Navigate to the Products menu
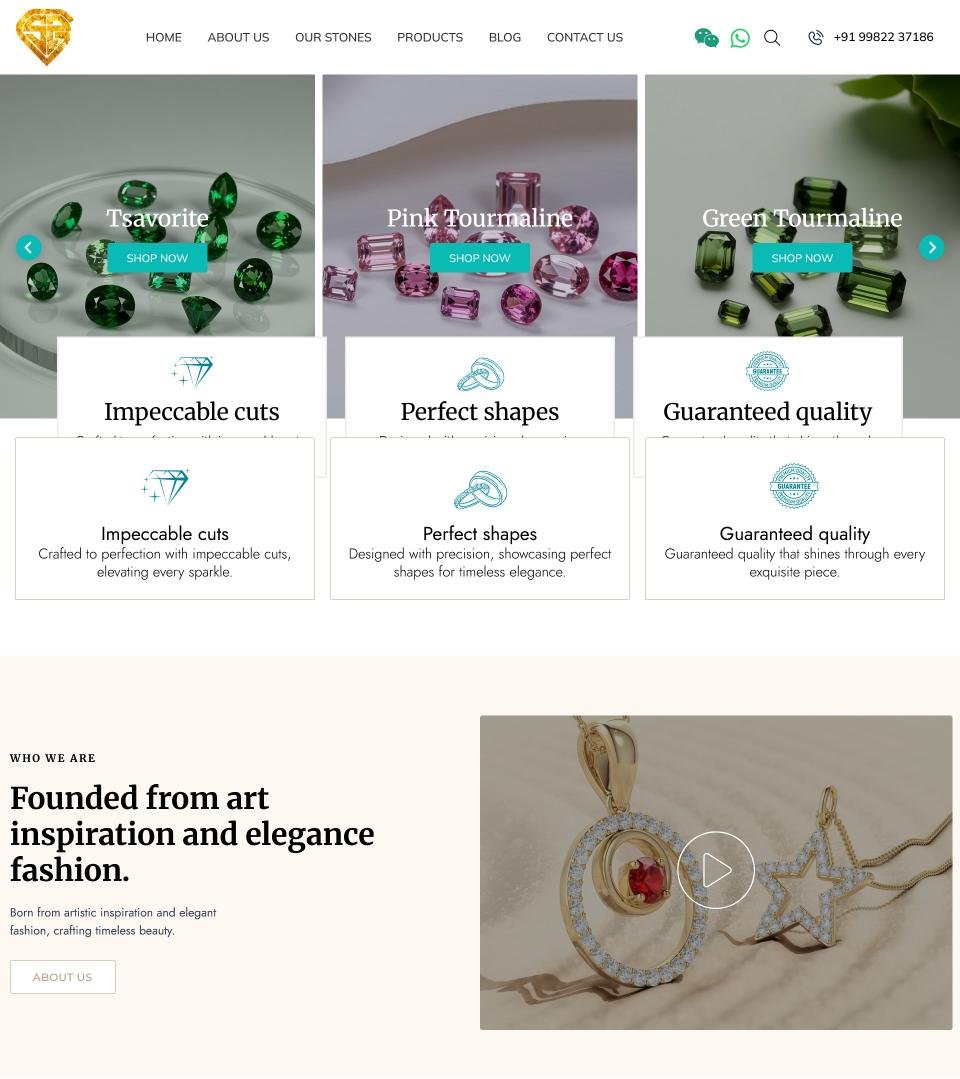The width and height of the screenshot is (960, 1079). [430, 37]
